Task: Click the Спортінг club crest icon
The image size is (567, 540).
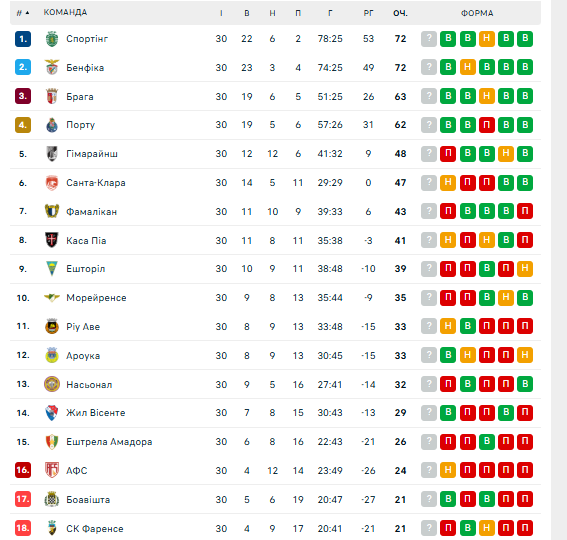Action: (52, 39)
